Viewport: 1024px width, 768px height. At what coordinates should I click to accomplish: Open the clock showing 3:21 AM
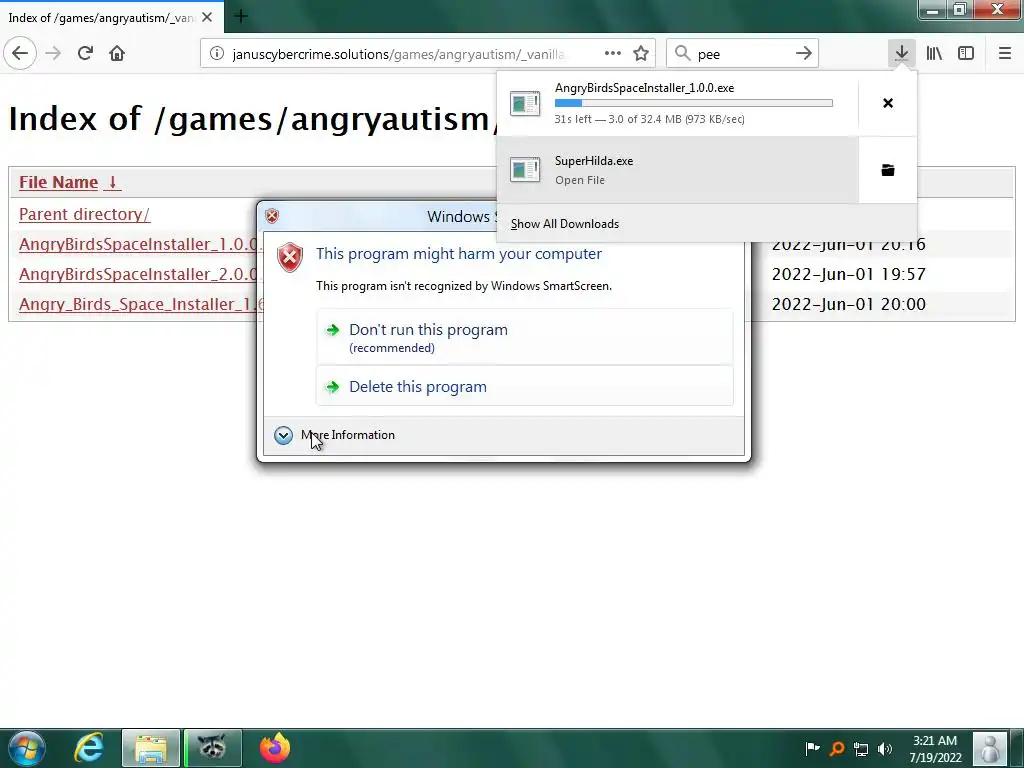(935, 749)
